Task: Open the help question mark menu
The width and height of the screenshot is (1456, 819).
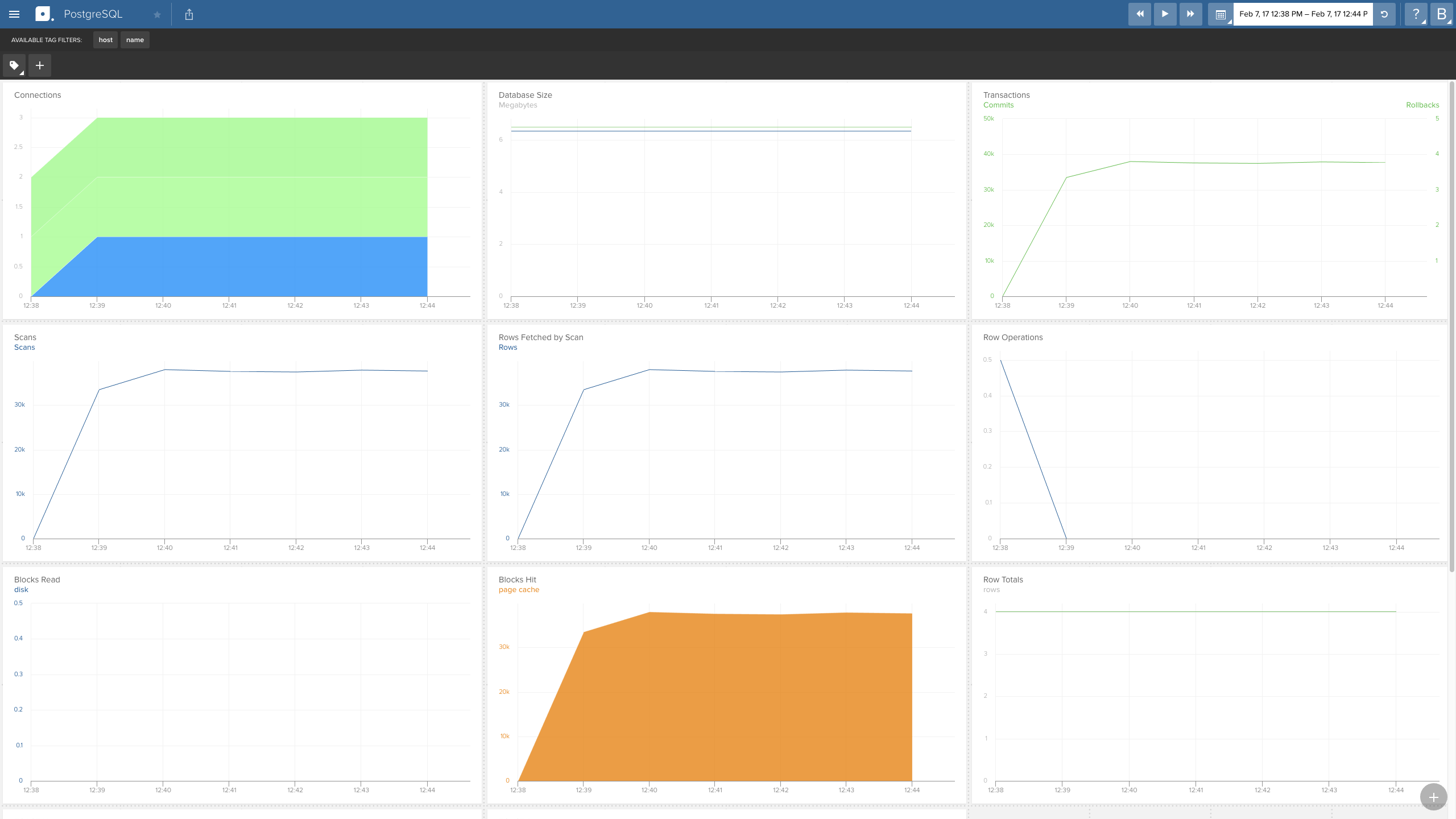Action: (x=1416, y=14)
